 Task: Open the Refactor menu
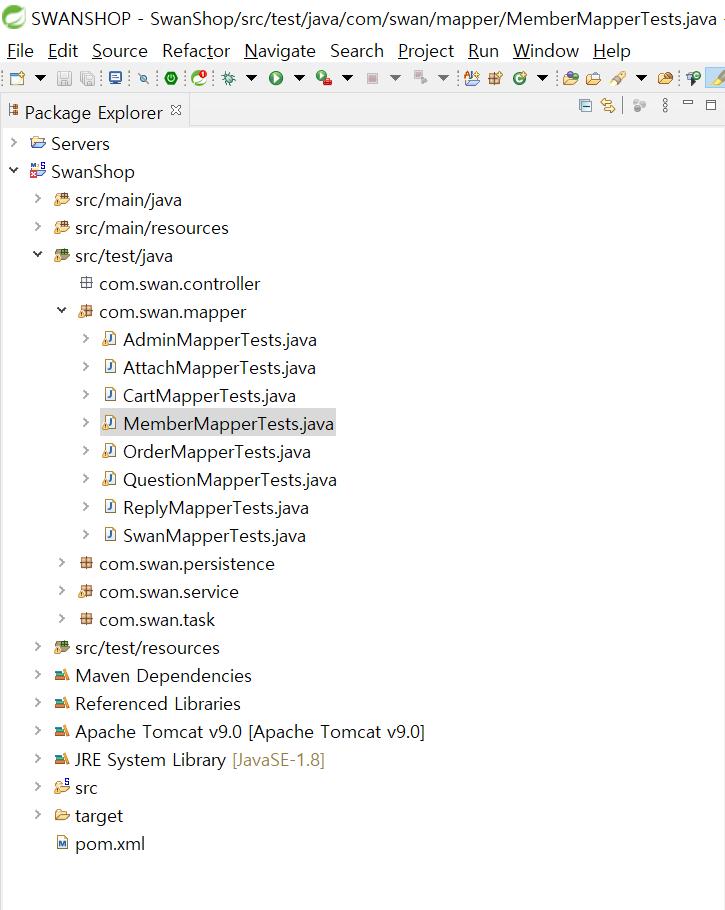(196, 51)
